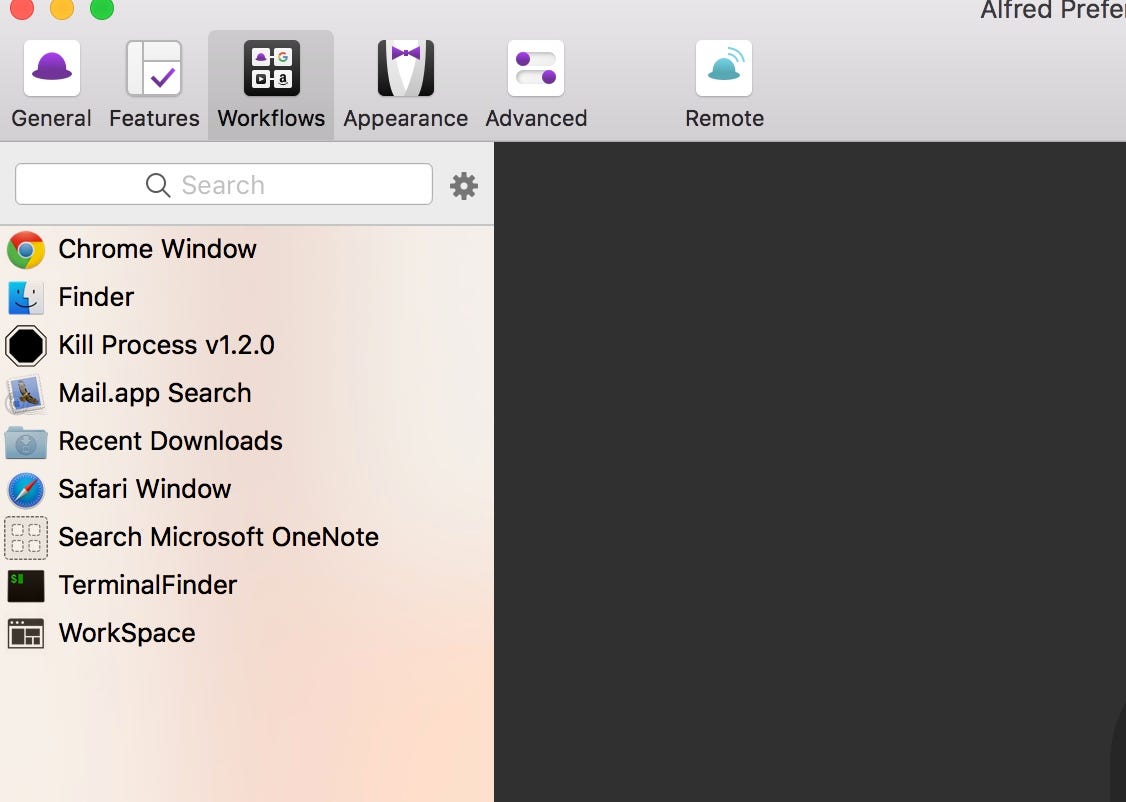Select the "Search Microsoft OneNote" workflow name
Image resolution: width=1126 pixels, height=802 pixels.
click(218, 538)
